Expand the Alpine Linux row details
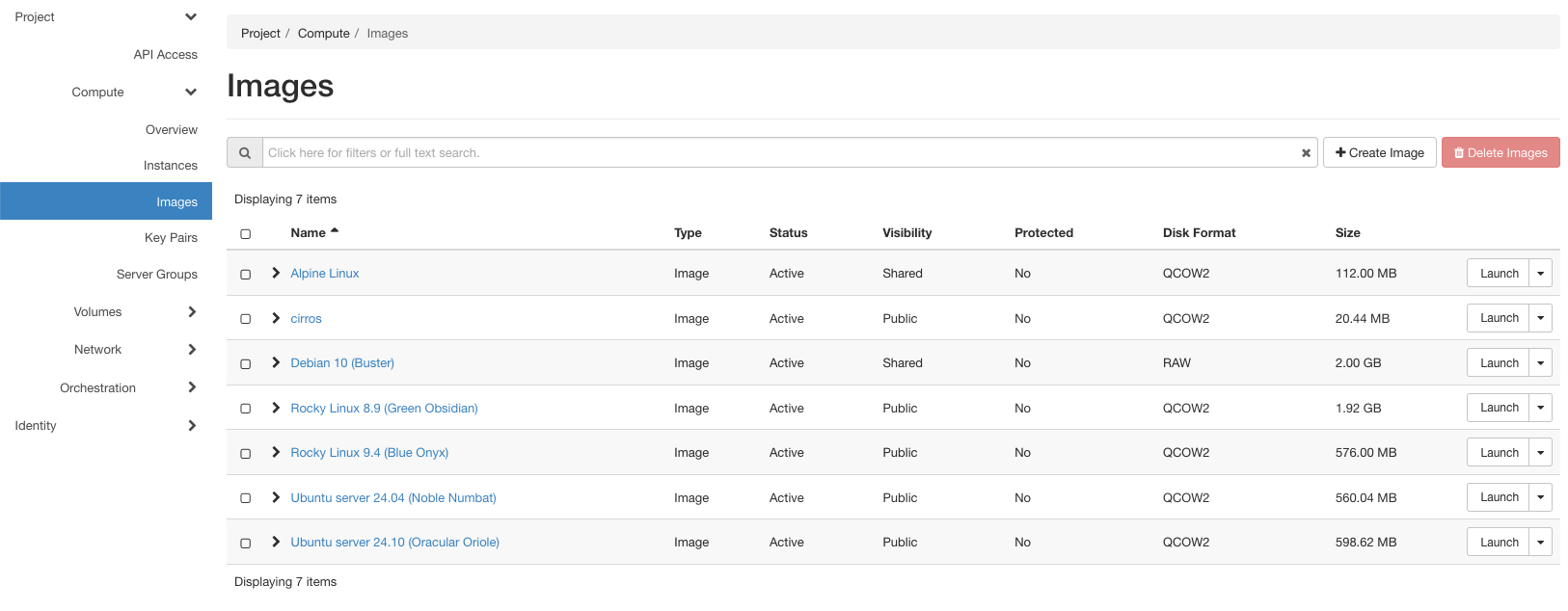This screenshot has width=1568, height=611. [x=276, y=273]
